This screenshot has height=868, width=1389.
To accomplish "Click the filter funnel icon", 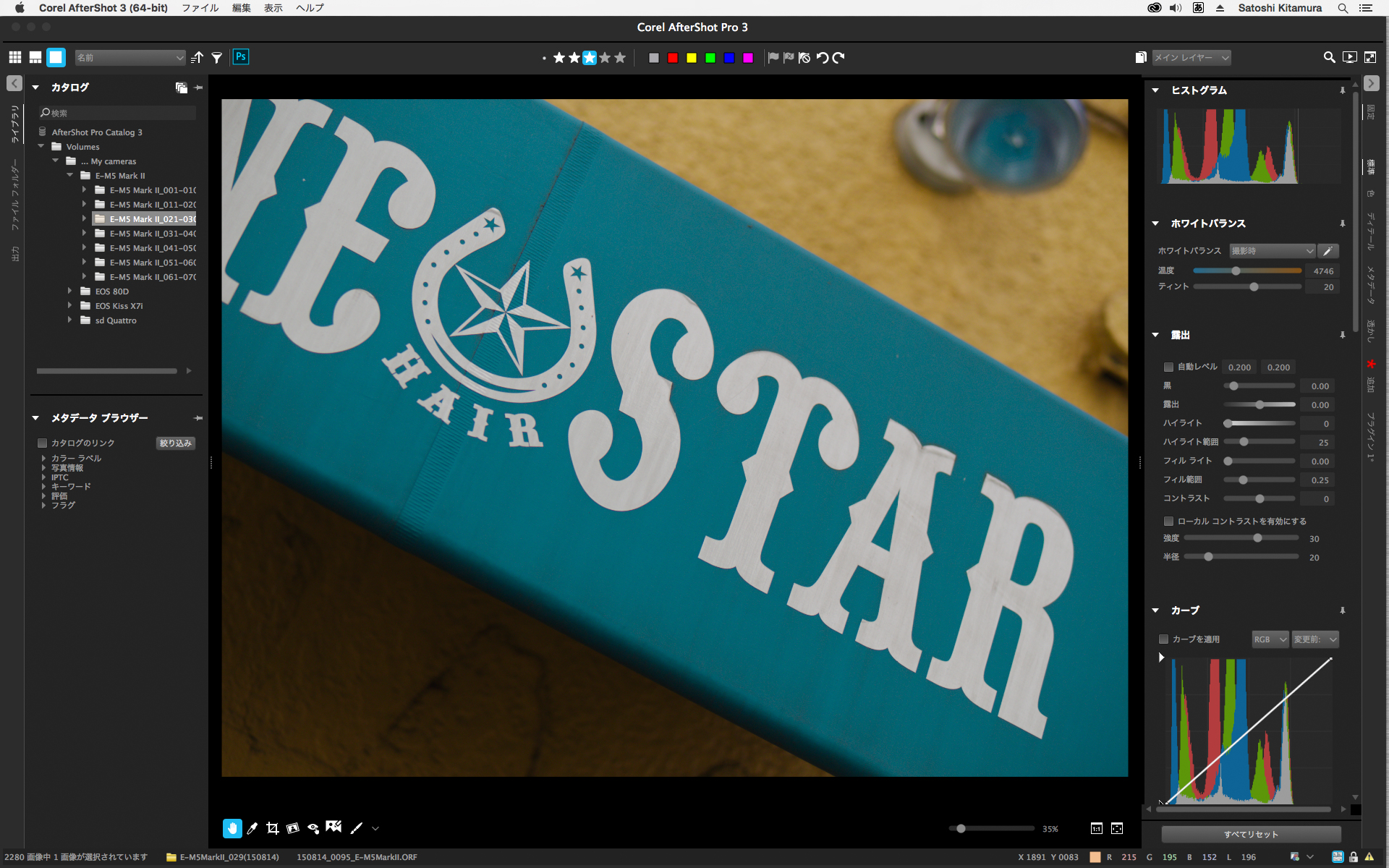I will (x=216, y=58).
